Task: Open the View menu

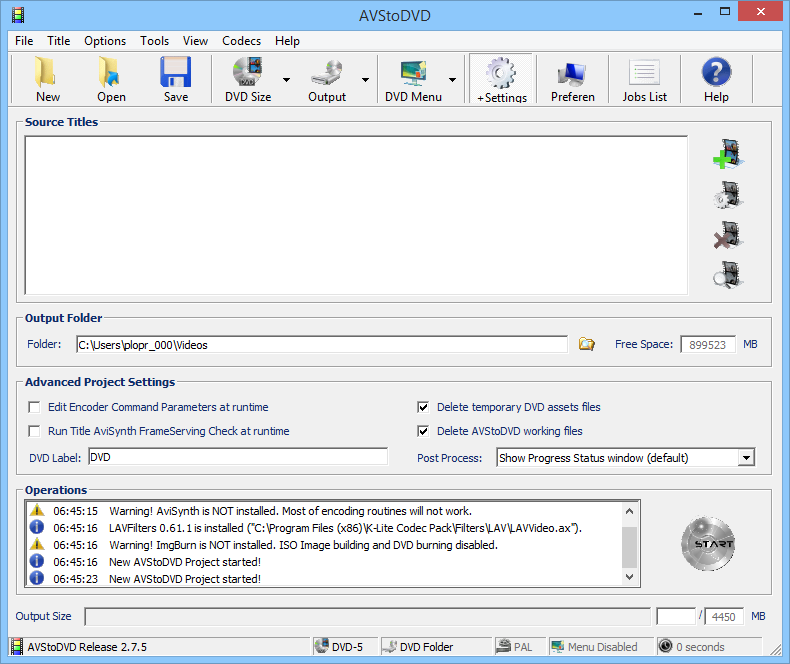Action: point(195,41)
